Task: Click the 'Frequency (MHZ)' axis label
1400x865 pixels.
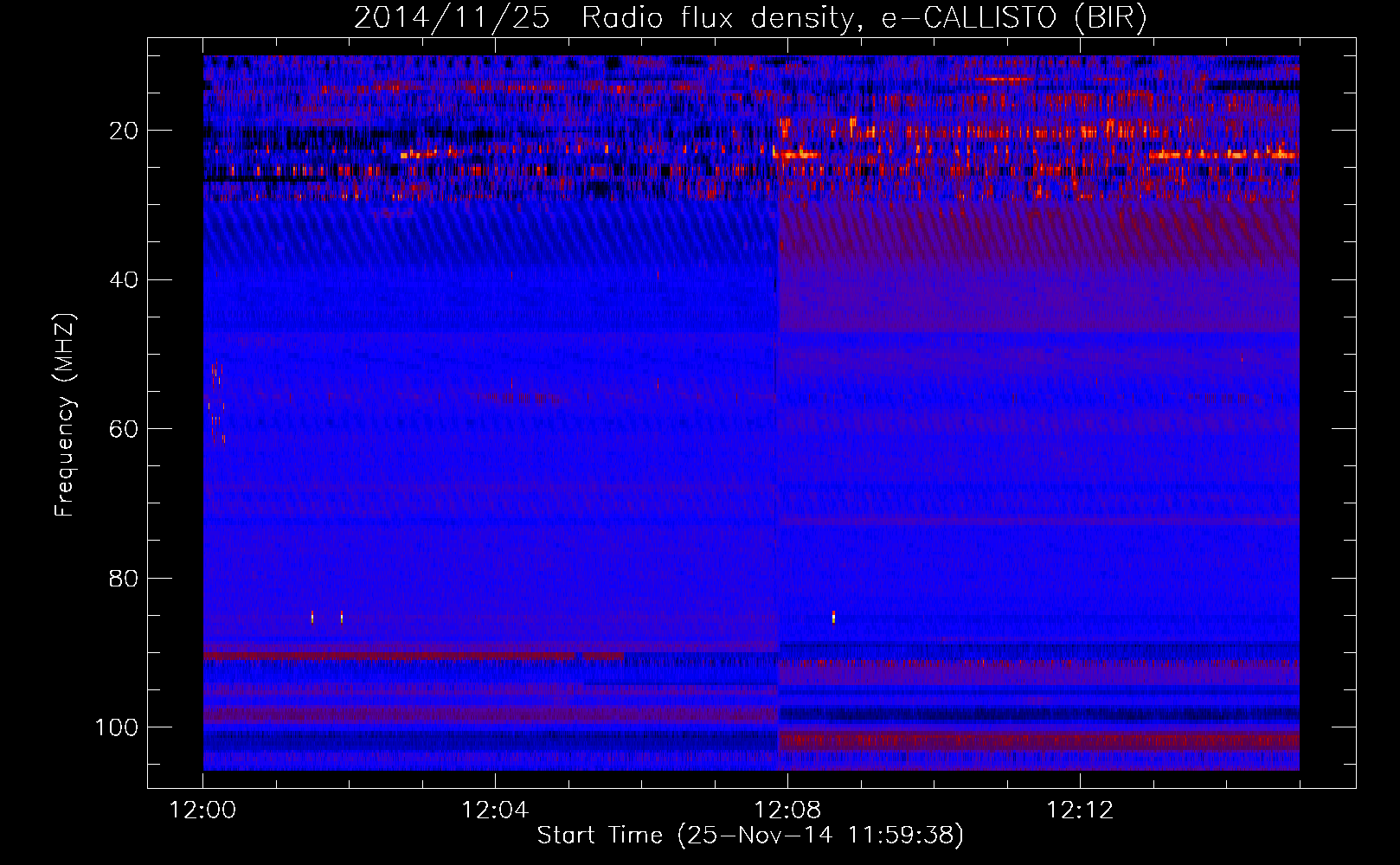Action: pos(65,415)
